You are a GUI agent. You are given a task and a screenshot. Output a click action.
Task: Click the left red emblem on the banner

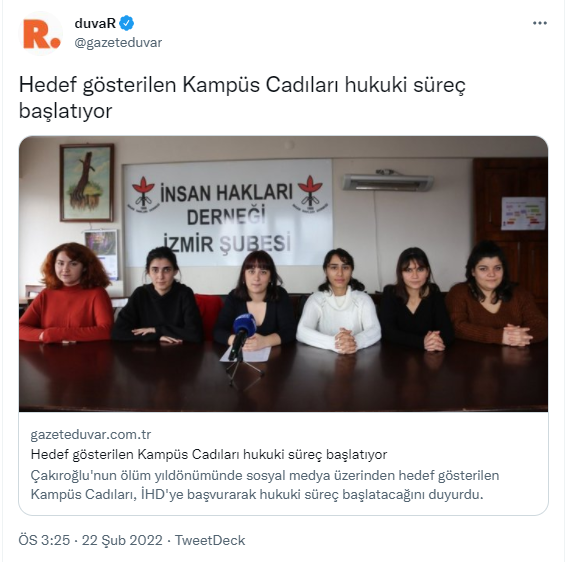pyautogui.click(x=143, y=192)
